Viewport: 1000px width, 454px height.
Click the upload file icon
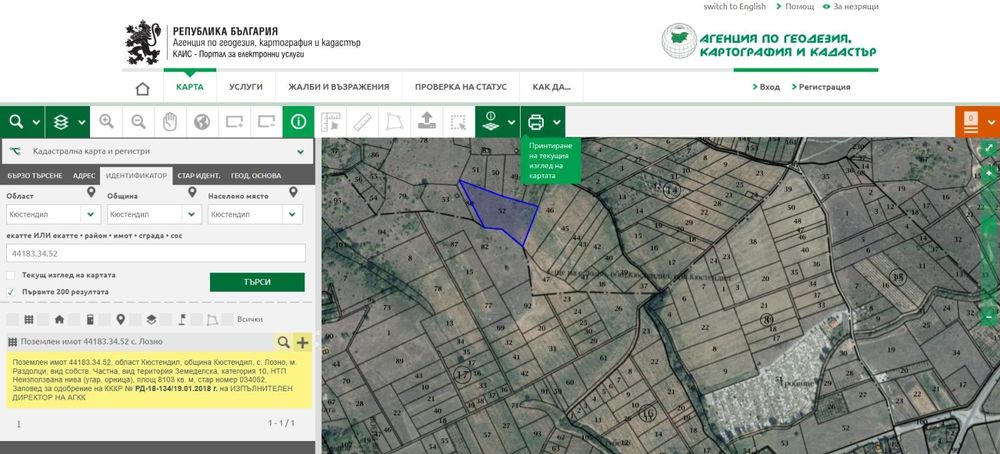pyautogui.click(x=427, y=122)
